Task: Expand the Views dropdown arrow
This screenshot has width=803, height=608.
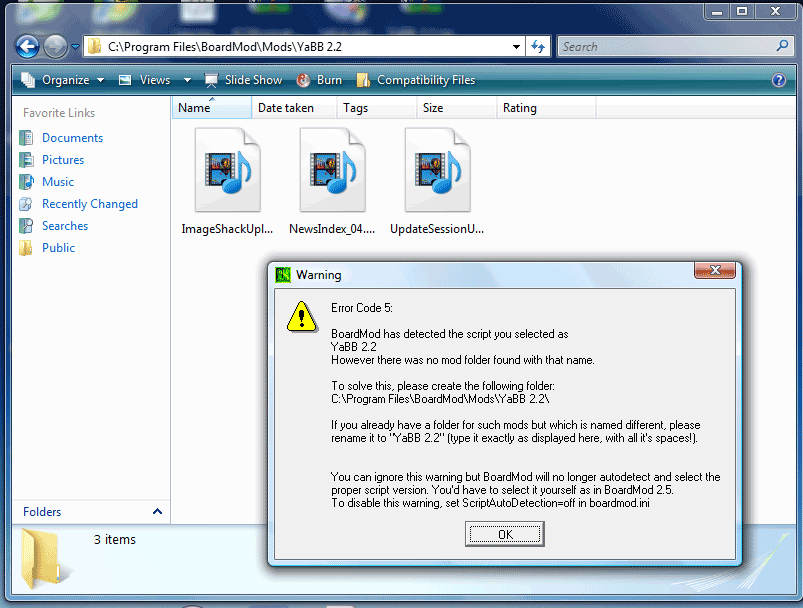Action: (187, 80)
